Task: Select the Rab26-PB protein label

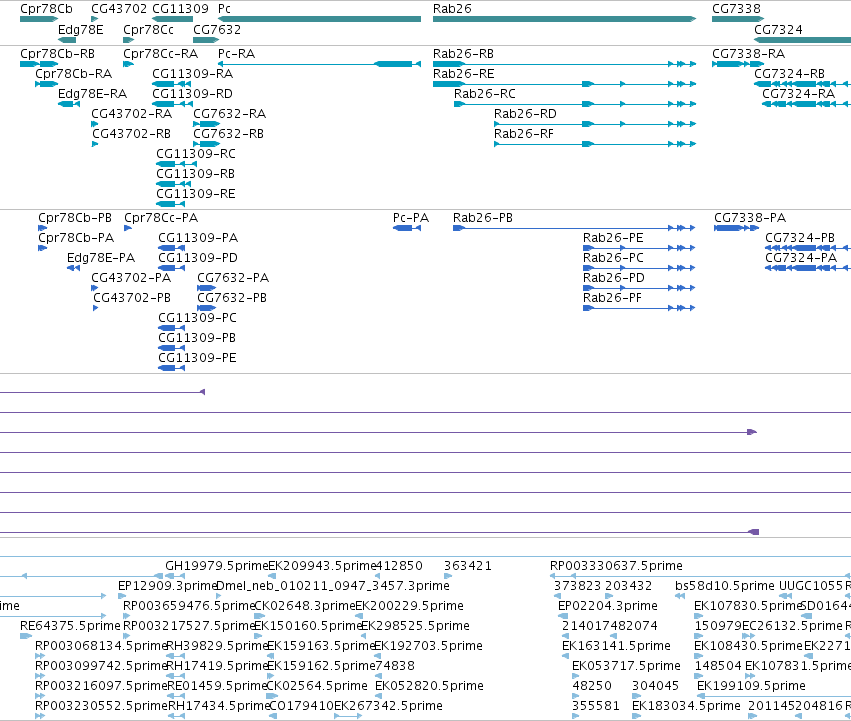Action: pos(483,218)
